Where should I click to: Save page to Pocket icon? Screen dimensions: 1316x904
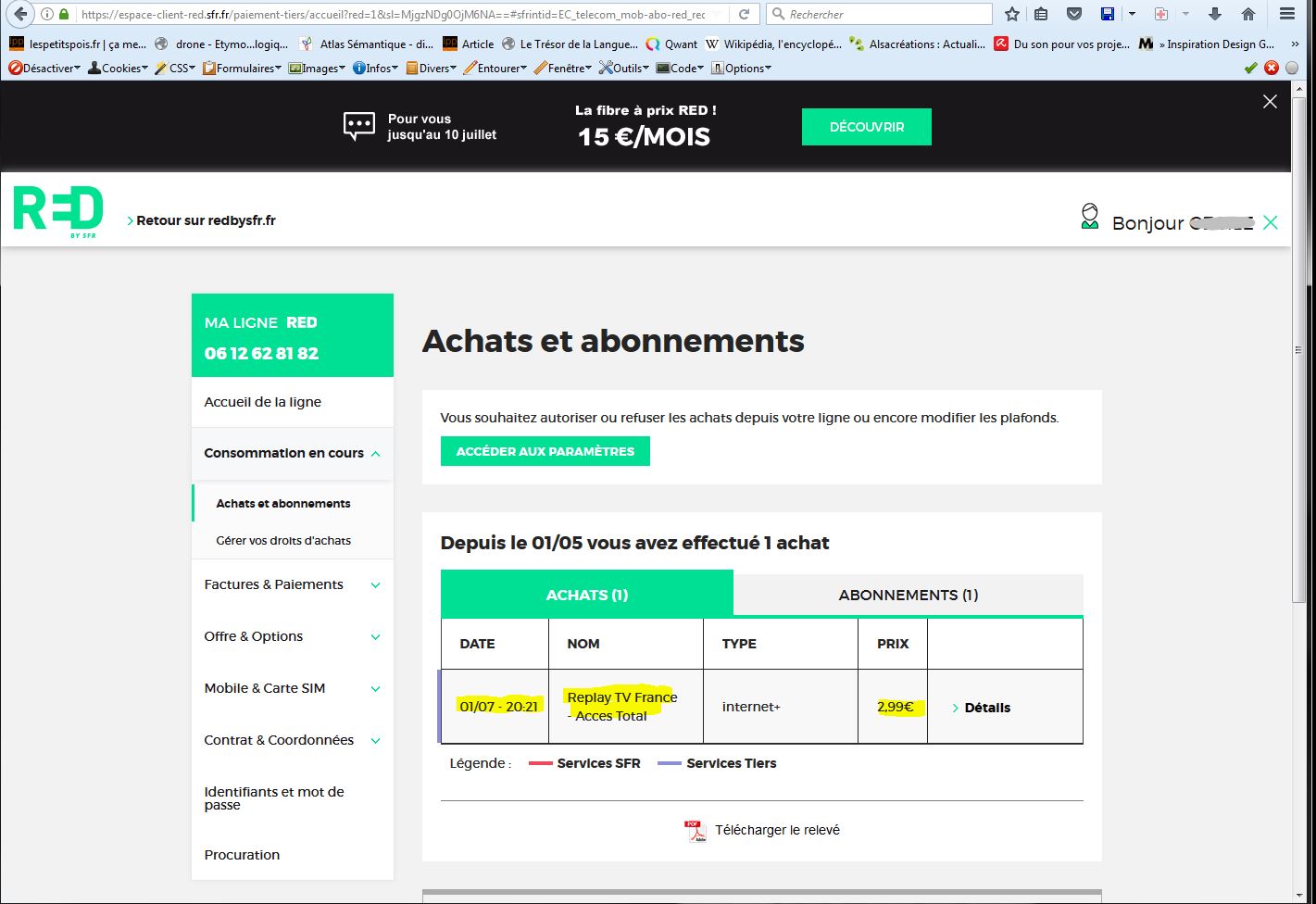click(1074, 14)
